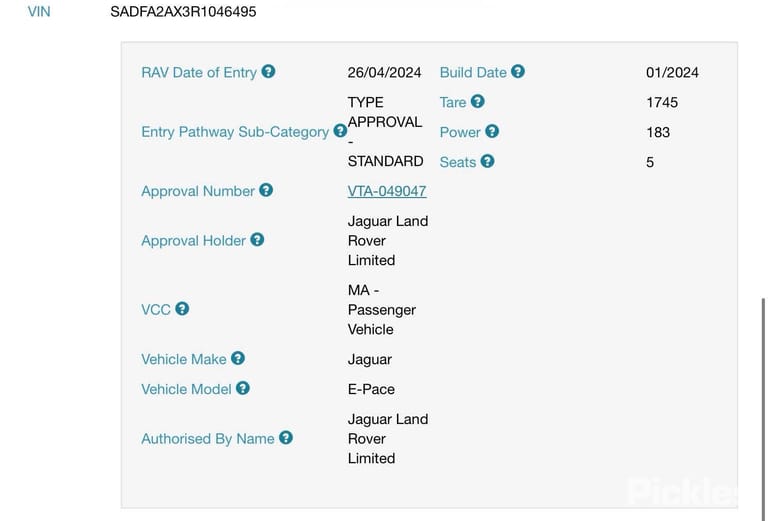The height and width of the screenshot is (521, 768).
Task: Click the Vehicle Model help icon
Action: pyautogui.click(x=243, y=388)
